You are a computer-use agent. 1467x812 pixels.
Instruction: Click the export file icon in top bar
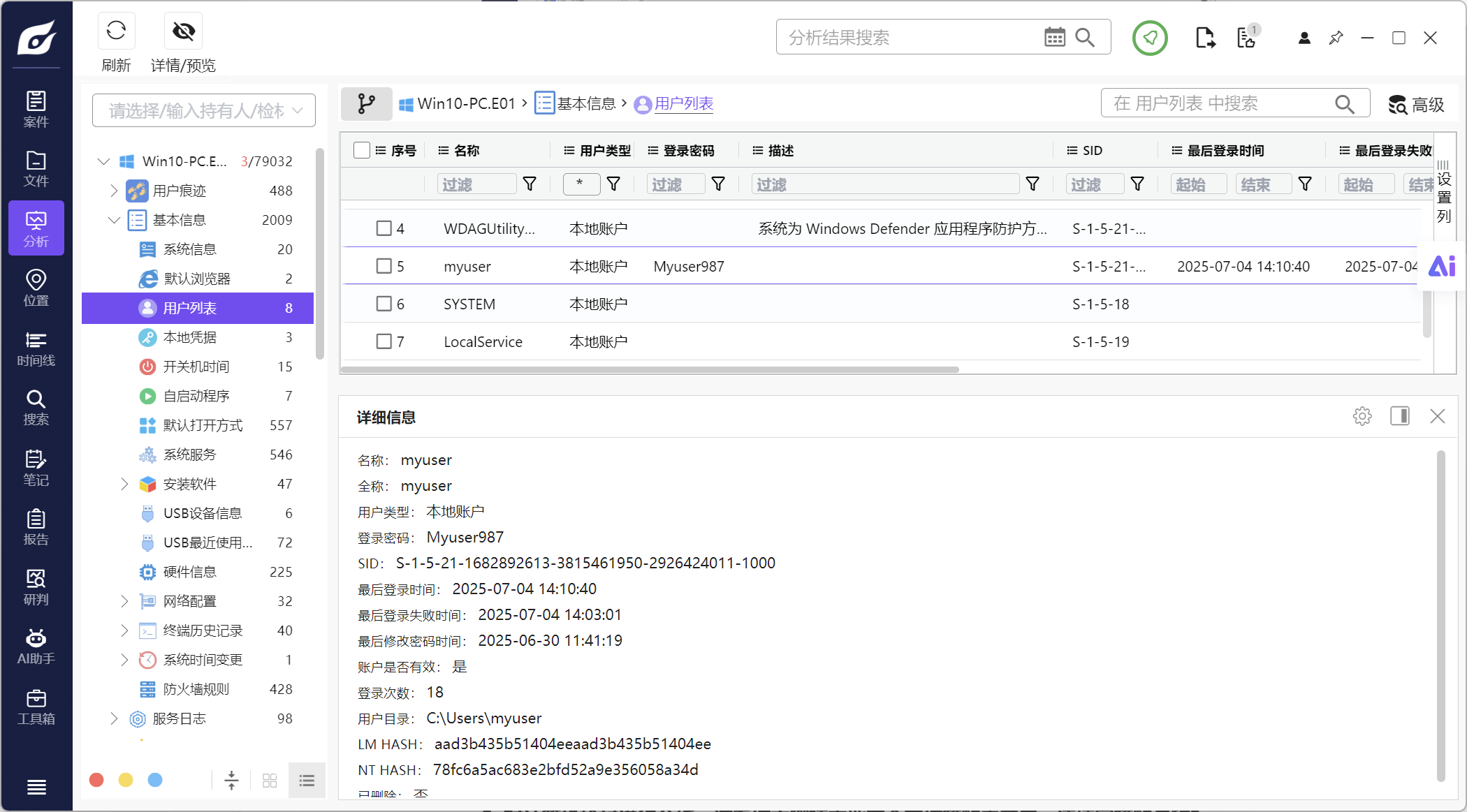pyautogui.click(x=1205, y=38)
